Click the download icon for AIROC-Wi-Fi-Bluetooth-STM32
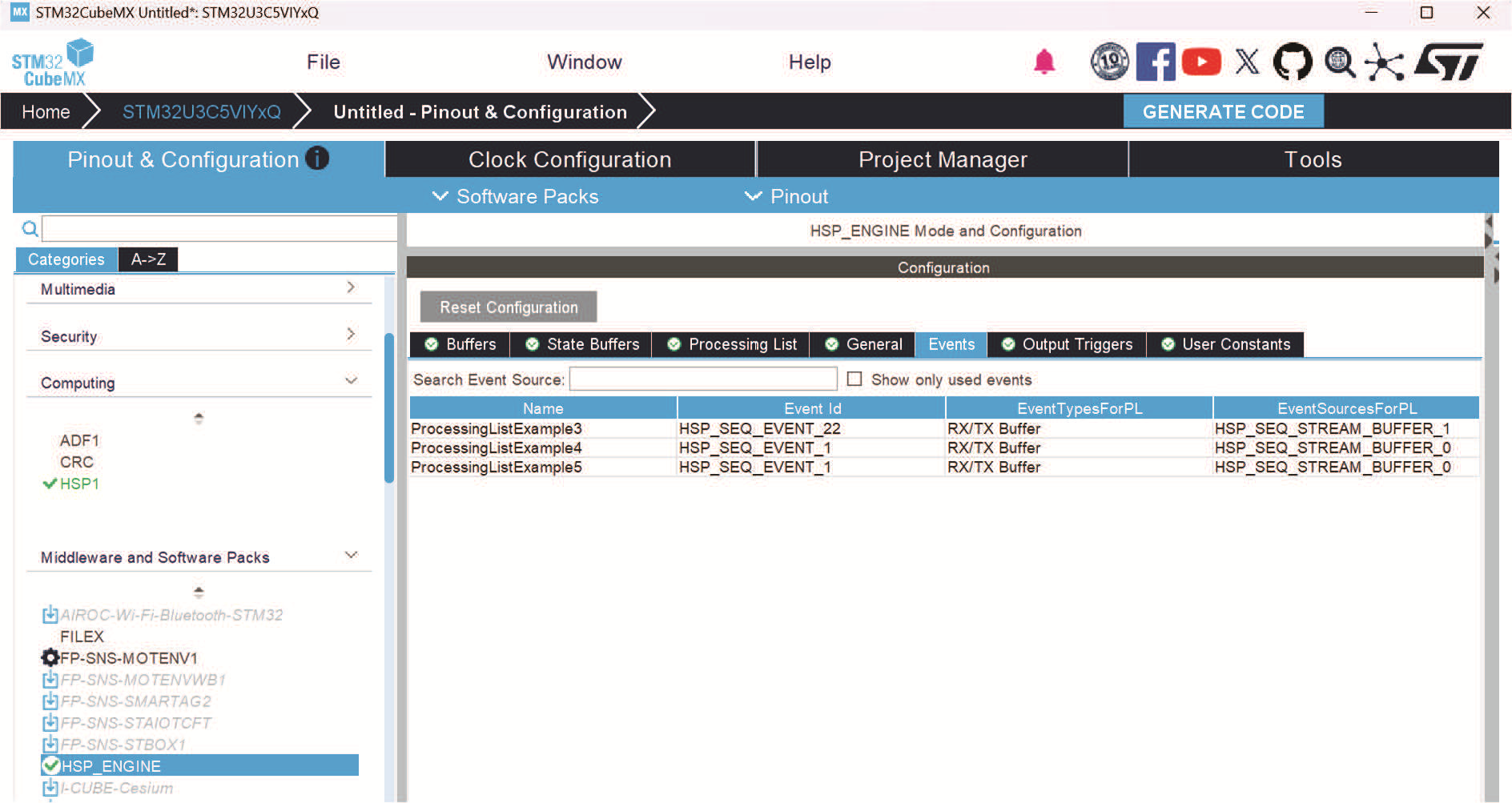The height and width of the screenshot is (803, 1512). coord(50,615)
